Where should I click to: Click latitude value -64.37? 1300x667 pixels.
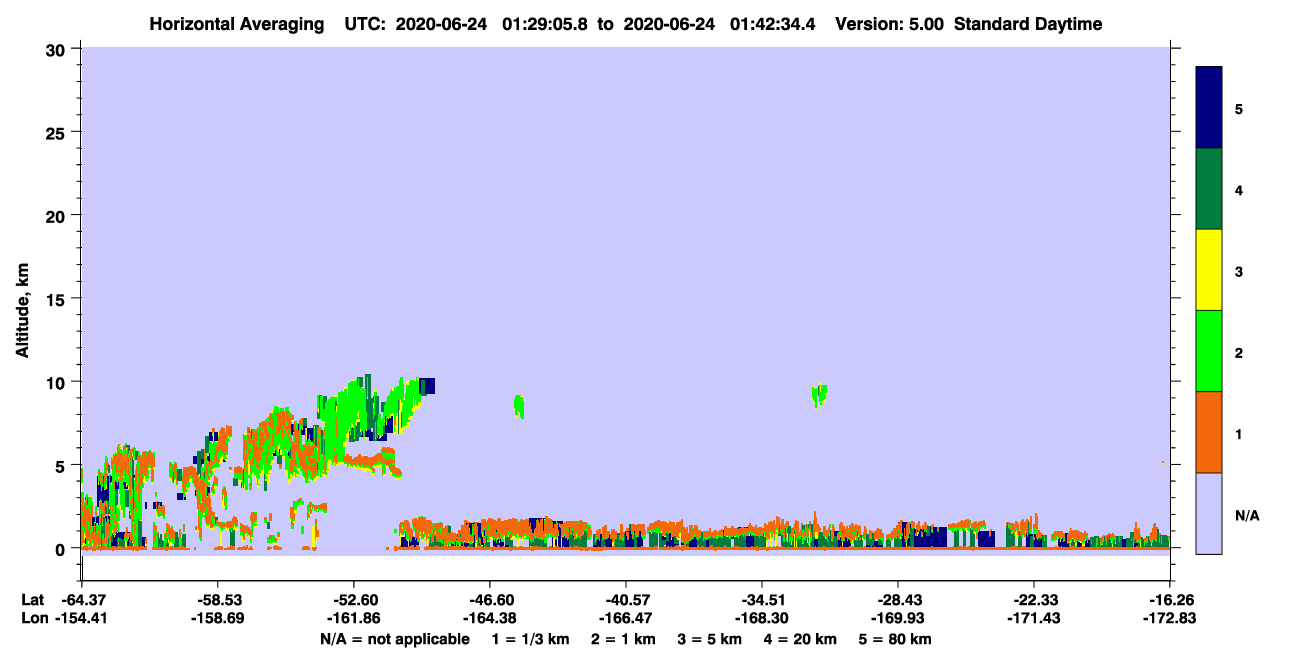[x=82, y=599]
